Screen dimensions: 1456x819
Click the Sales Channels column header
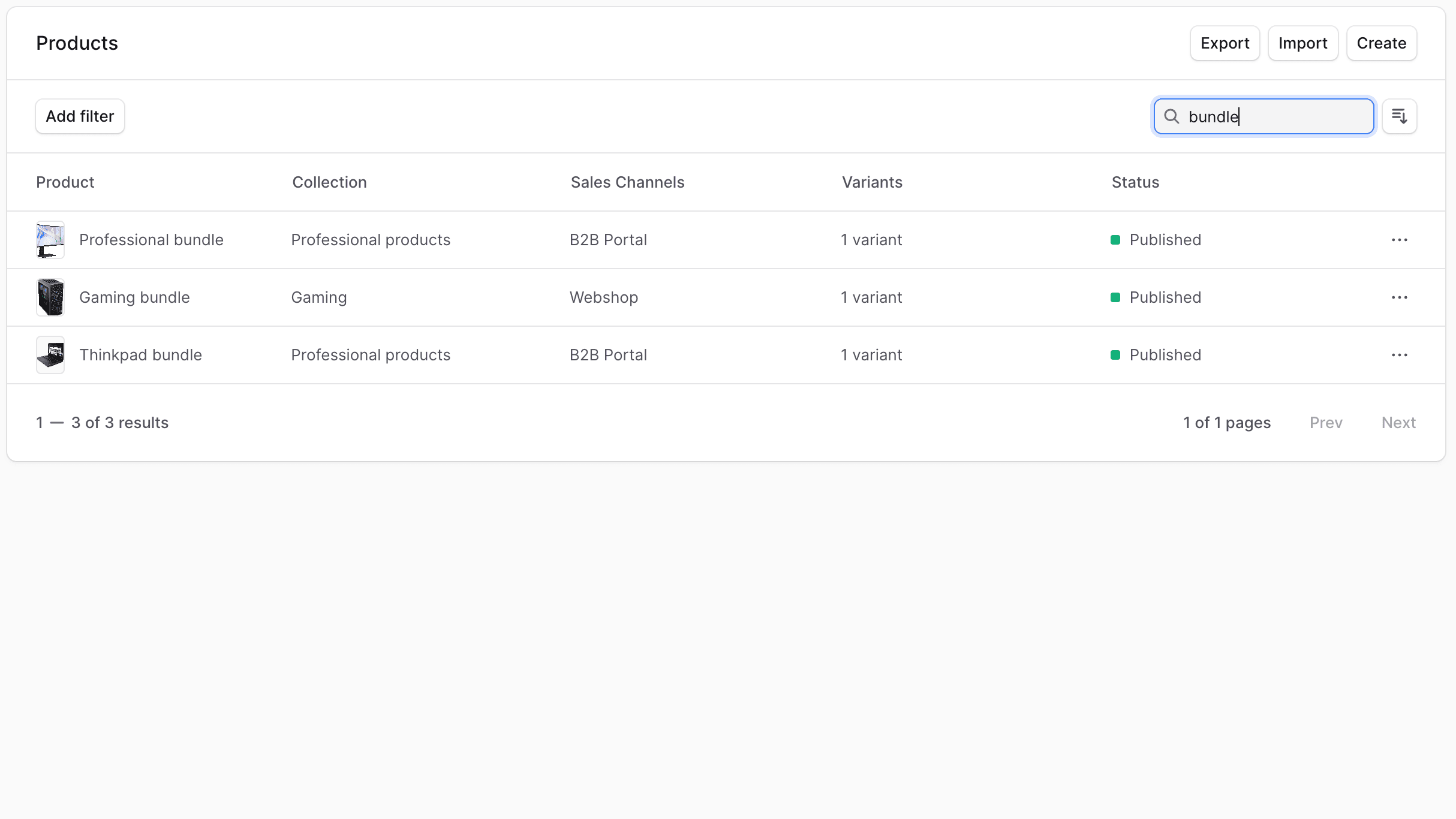click(x=627, y=182)
